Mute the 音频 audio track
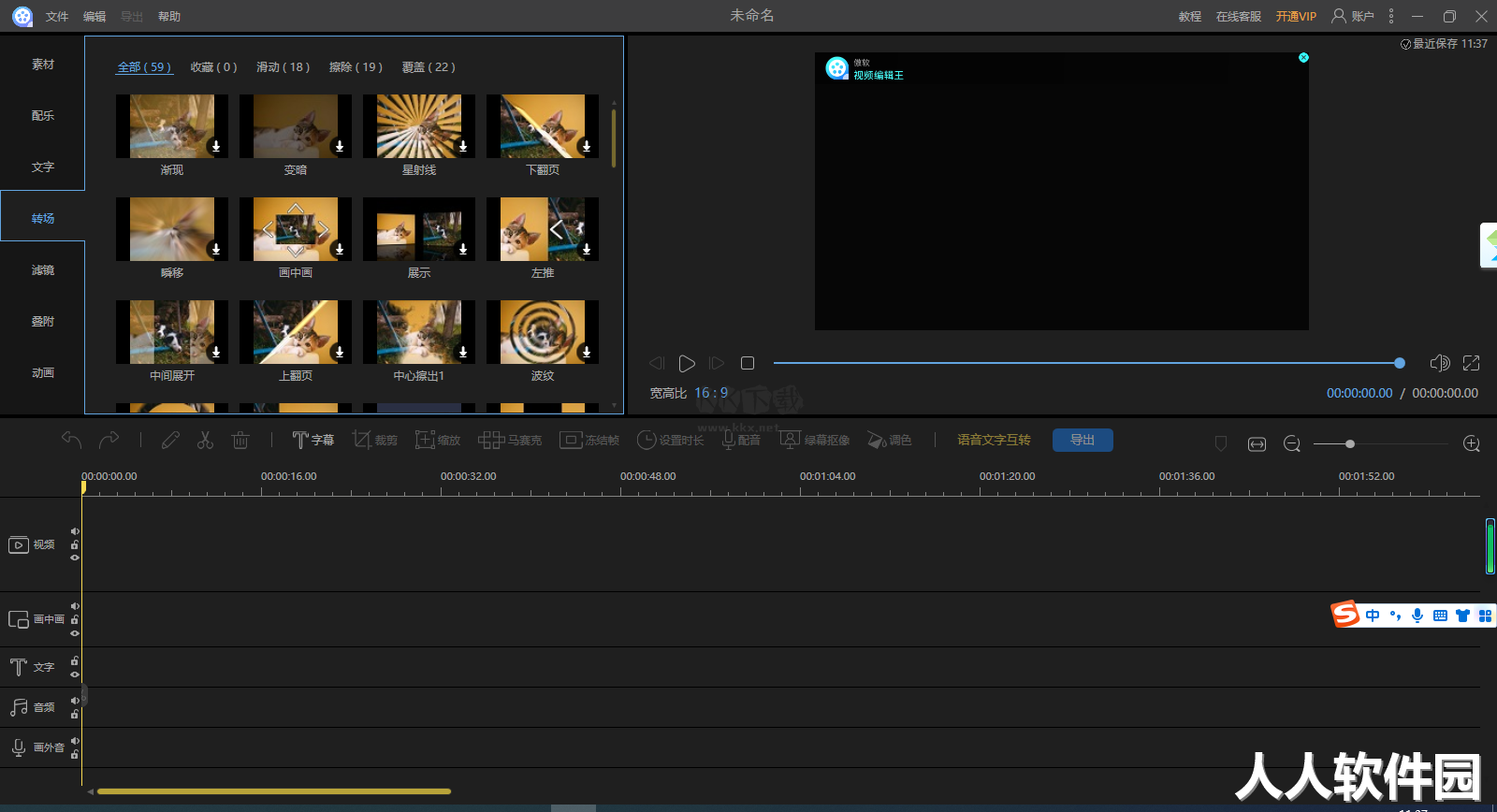This screenshot has width=1497, height=812. point(75,701)
